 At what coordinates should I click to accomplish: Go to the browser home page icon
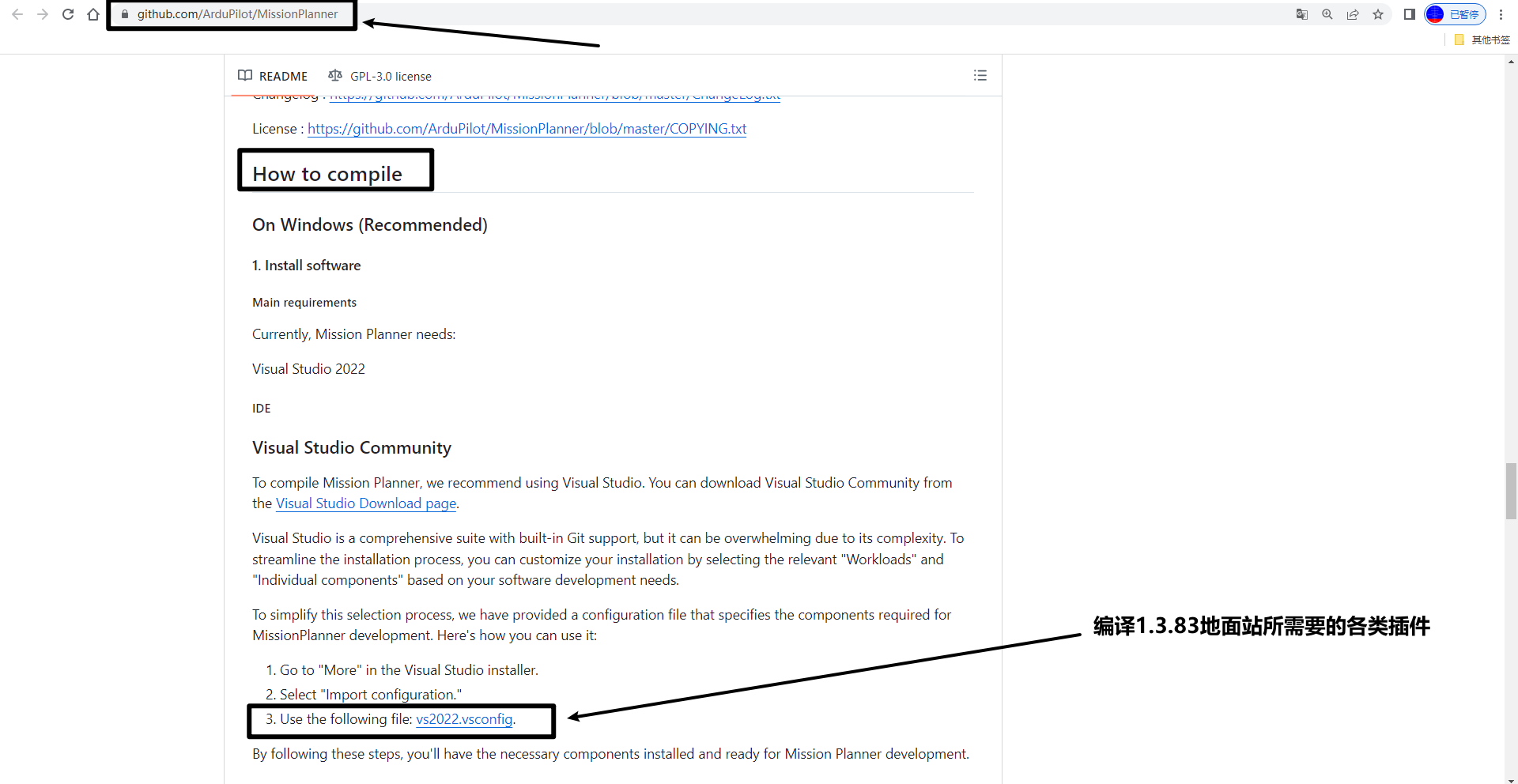click(93, 14)
